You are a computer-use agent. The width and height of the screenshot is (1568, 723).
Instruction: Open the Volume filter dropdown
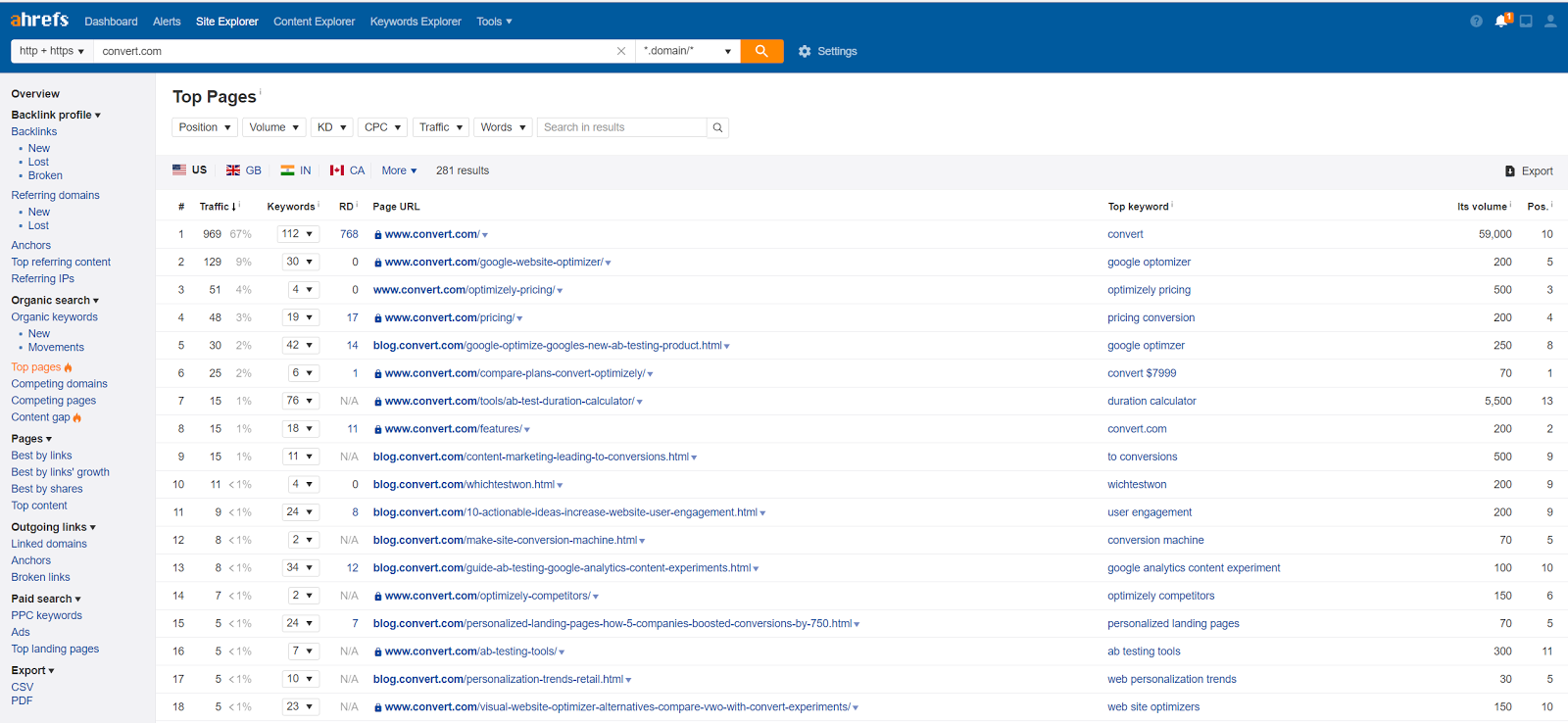coord(273,127)
